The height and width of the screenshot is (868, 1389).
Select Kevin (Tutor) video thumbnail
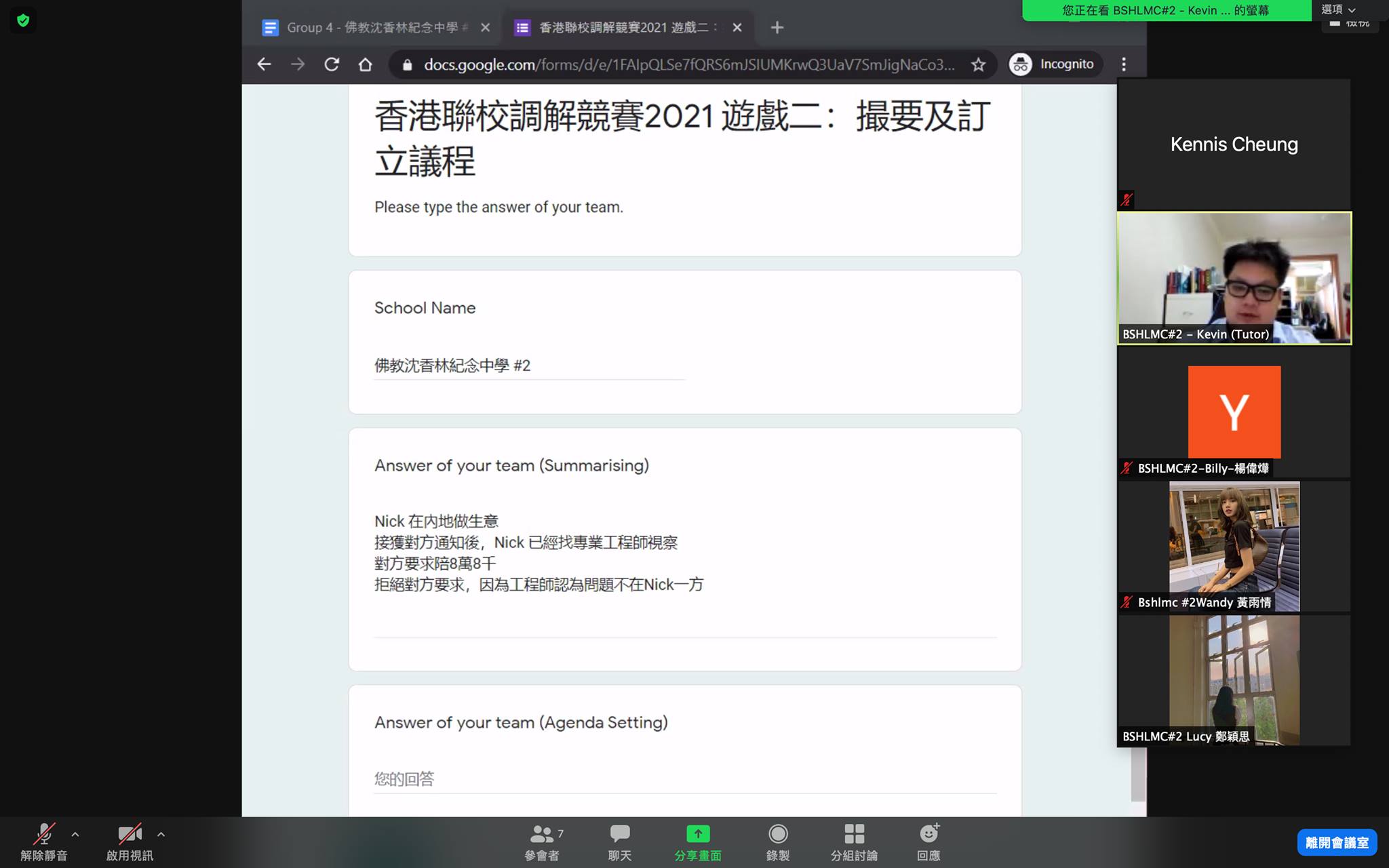coord(1234,278)
